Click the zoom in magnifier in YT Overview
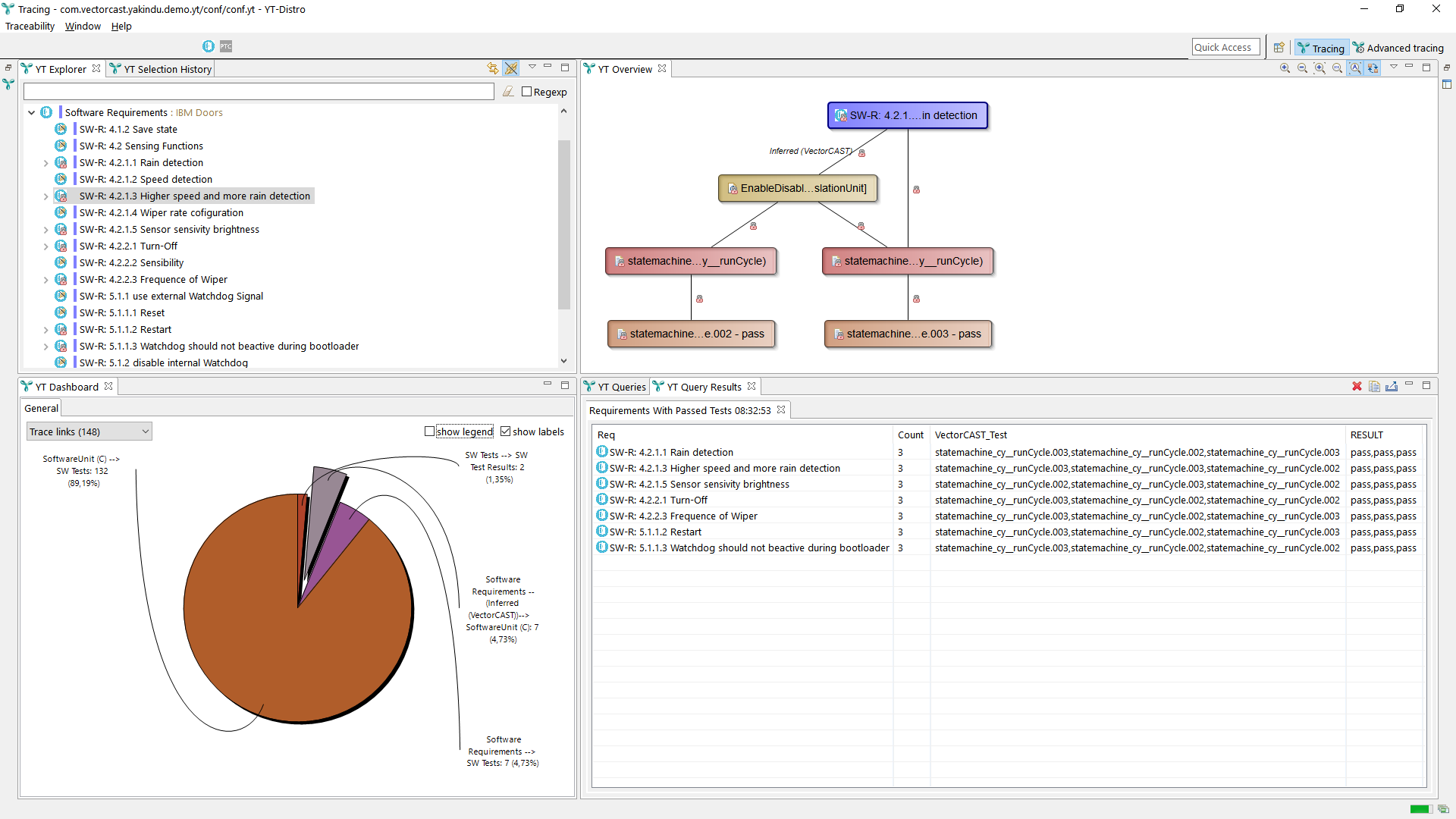 [1285, 68]
